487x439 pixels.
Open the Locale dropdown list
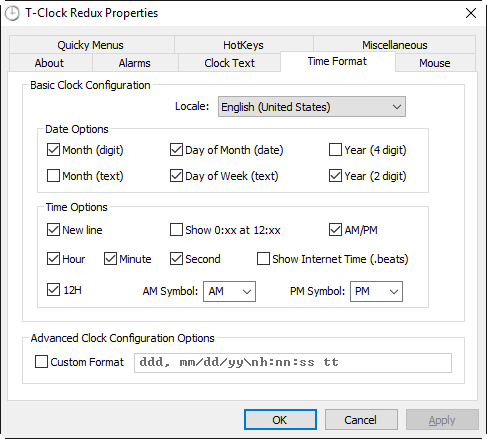[x=312, y=107]
